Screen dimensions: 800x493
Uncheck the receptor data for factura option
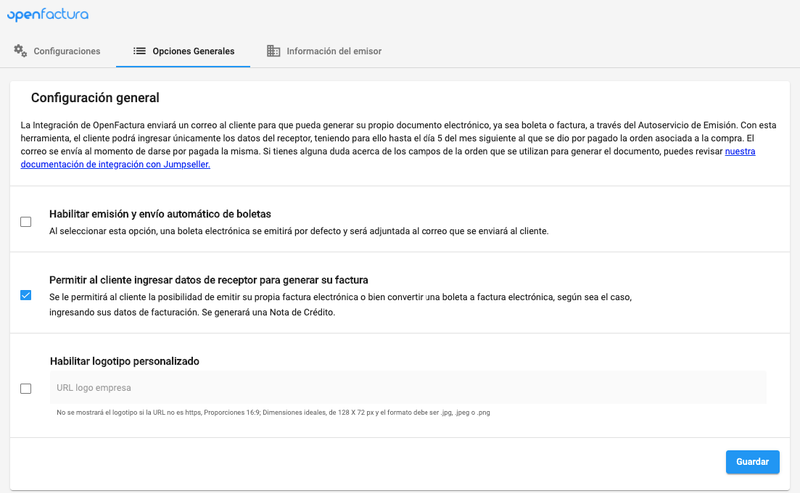(x=26, y=295)
